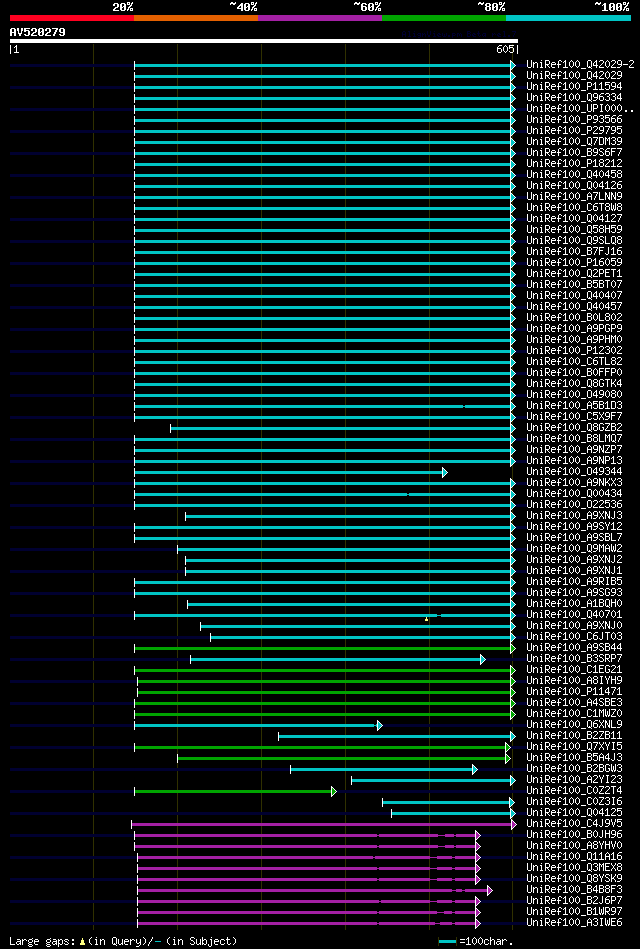The height and width of the screenshot is (949, 640).
Task: Open hit UniRef100_Q7XYI5
Action: click(574, 747)
